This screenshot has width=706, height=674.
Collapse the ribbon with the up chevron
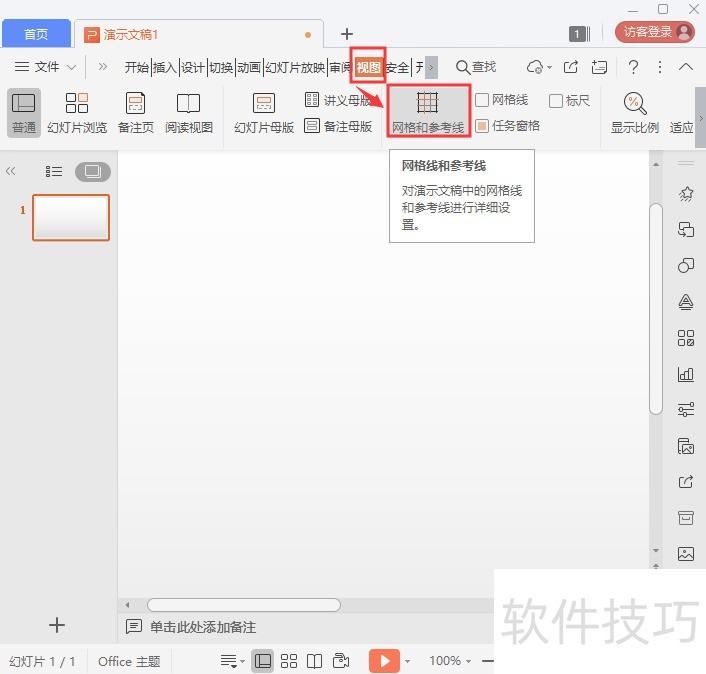tap(686, 67)
